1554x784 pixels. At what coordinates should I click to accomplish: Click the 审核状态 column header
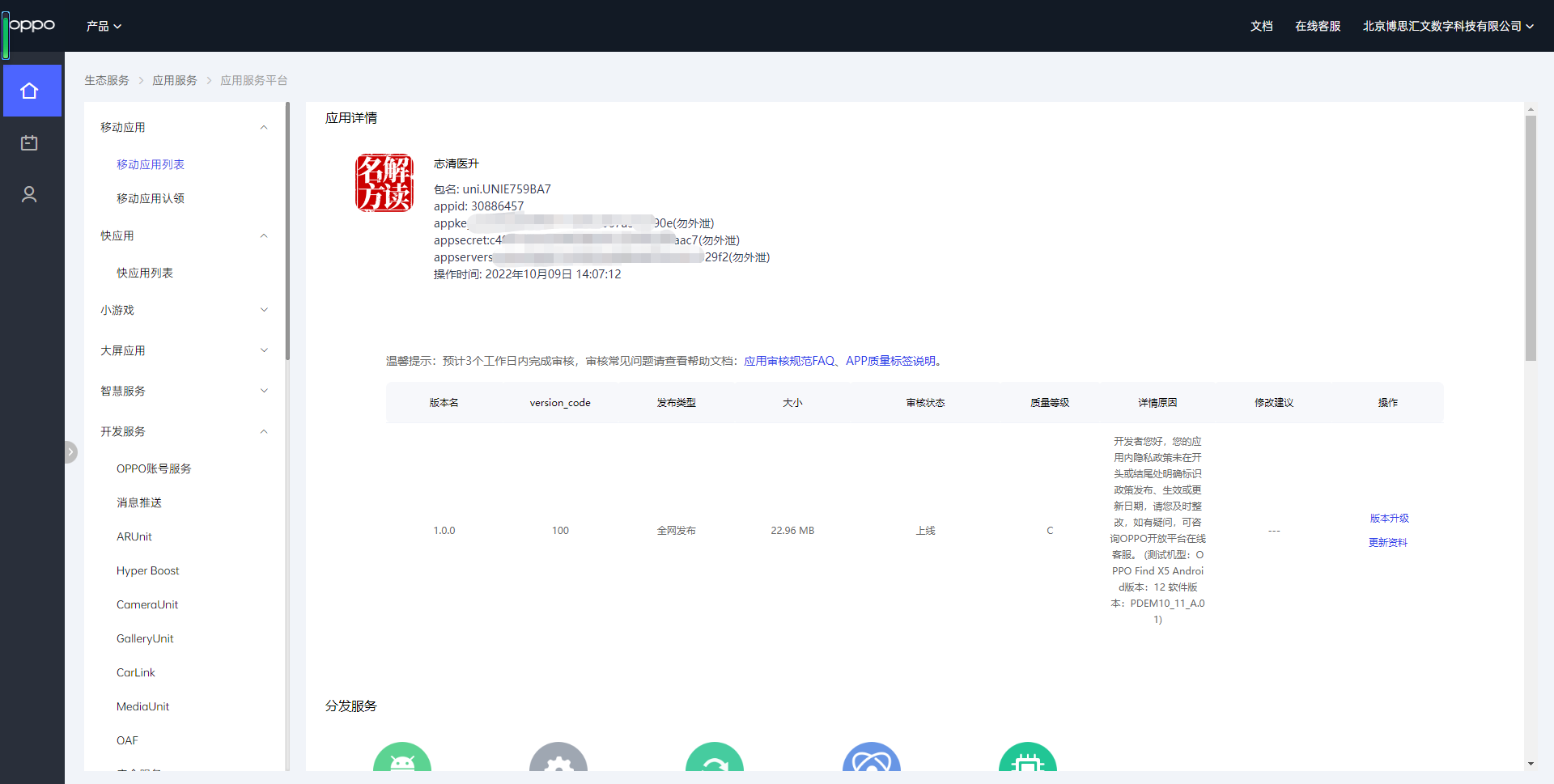(x=926, y=402)
